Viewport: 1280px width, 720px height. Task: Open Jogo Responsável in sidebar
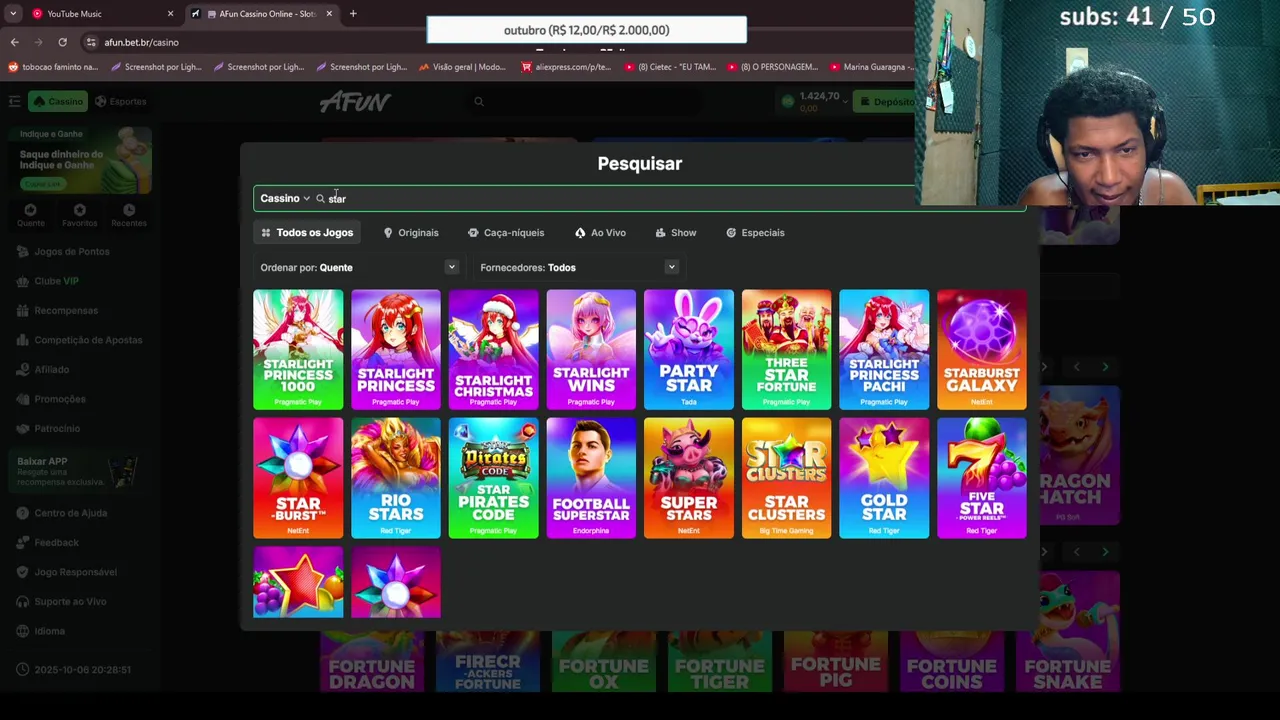[67, 572]
